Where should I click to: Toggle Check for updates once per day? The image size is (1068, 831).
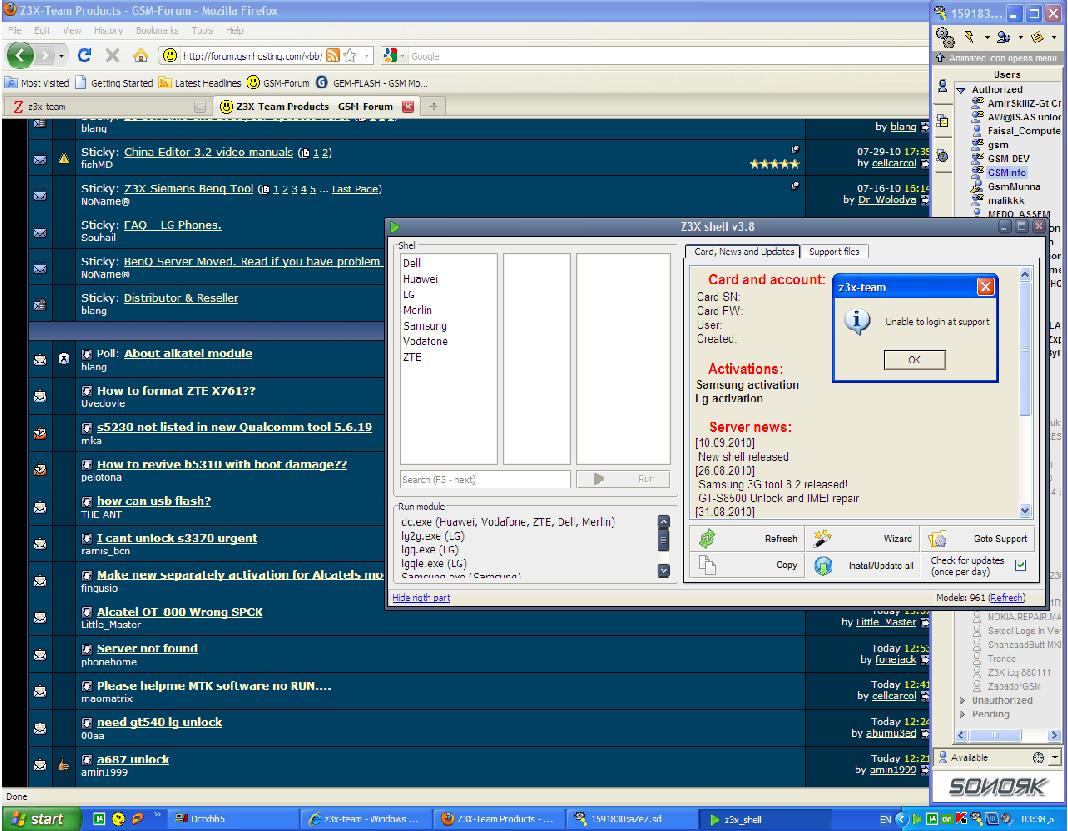1020,565
